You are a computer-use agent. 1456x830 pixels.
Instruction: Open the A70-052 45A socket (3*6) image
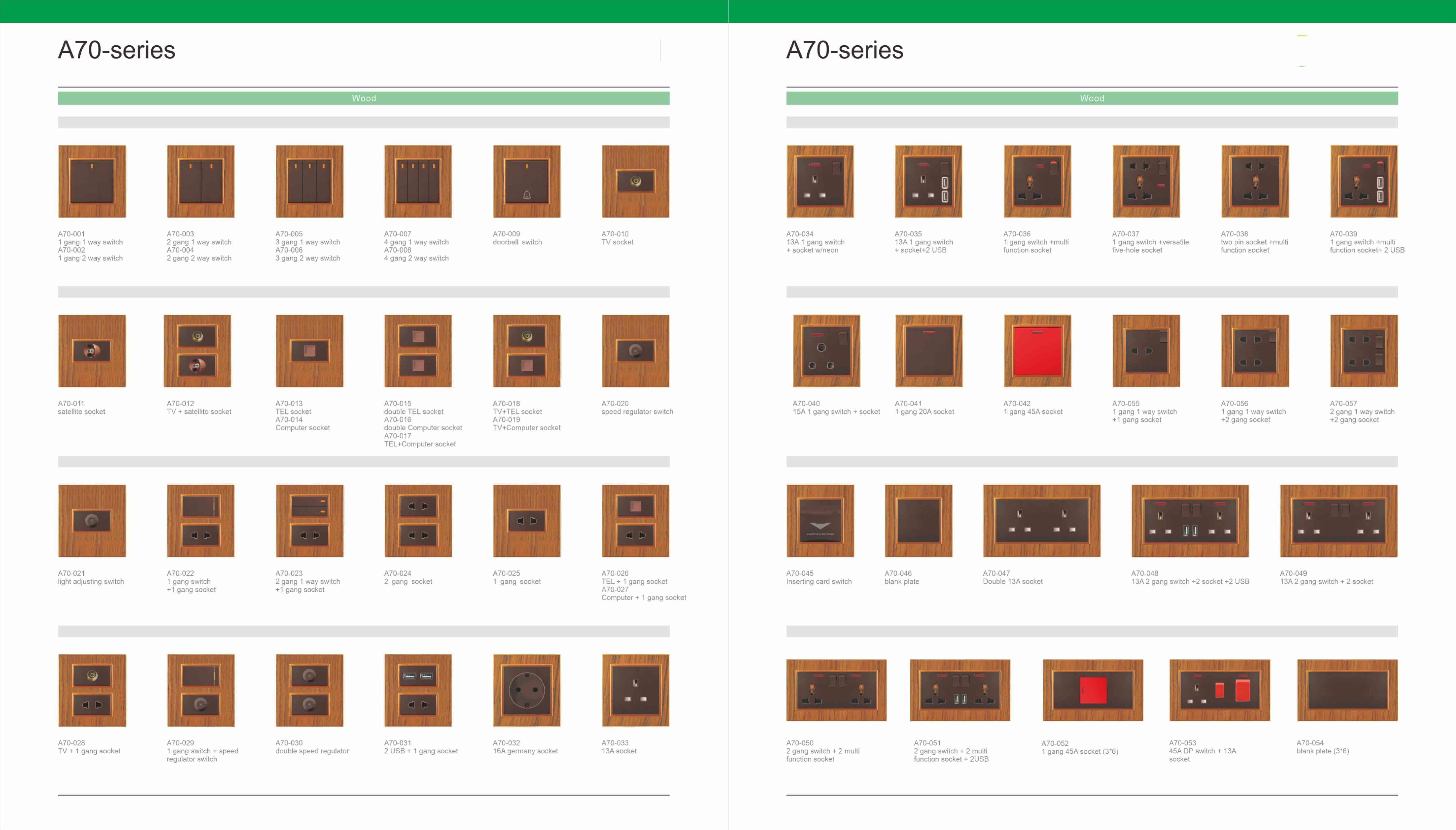1093,690
